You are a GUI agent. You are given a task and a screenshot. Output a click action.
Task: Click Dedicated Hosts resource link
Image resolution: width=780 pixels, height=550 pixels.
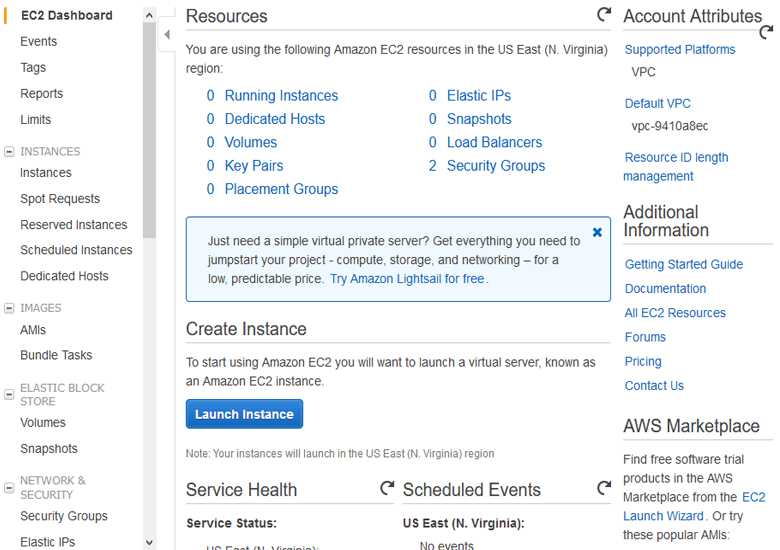click(x=275, y=119)
